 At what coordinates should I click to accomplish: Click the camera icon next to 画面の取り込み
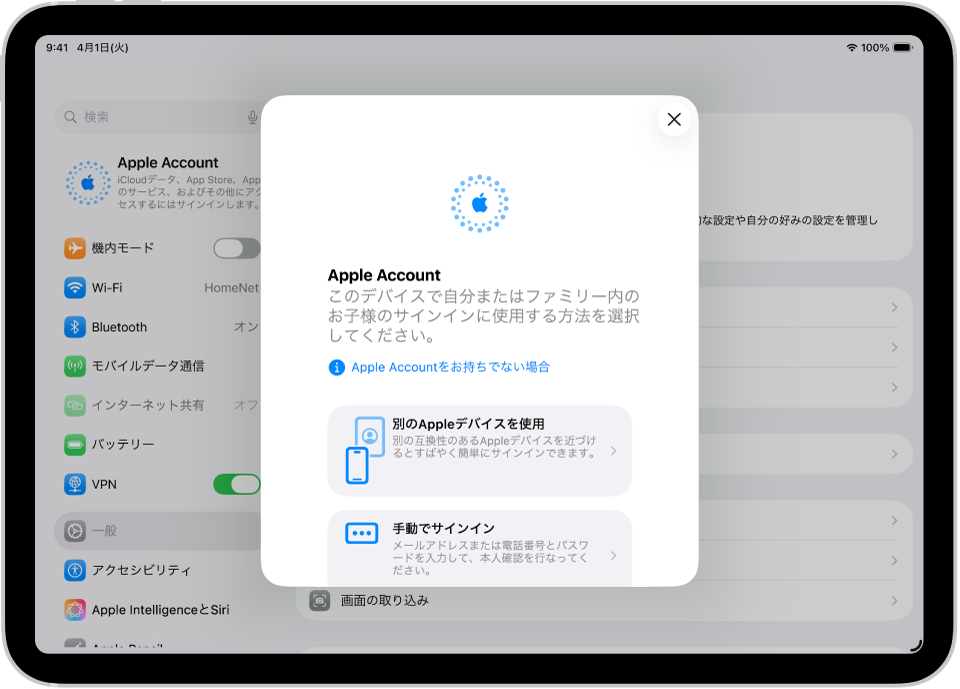click(x=320, y=601)
